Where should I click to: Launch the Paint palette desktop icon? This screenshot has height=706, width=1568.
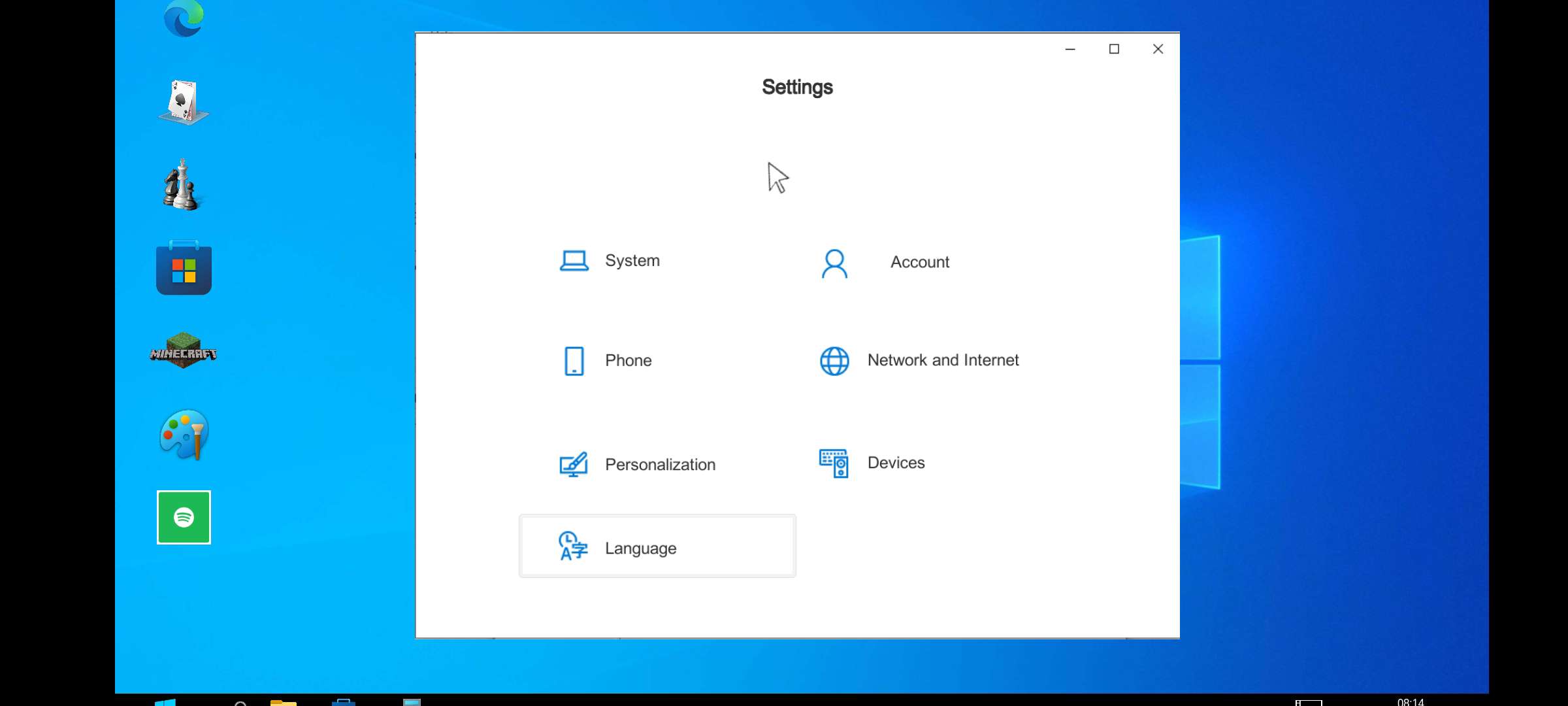[184, 435]
